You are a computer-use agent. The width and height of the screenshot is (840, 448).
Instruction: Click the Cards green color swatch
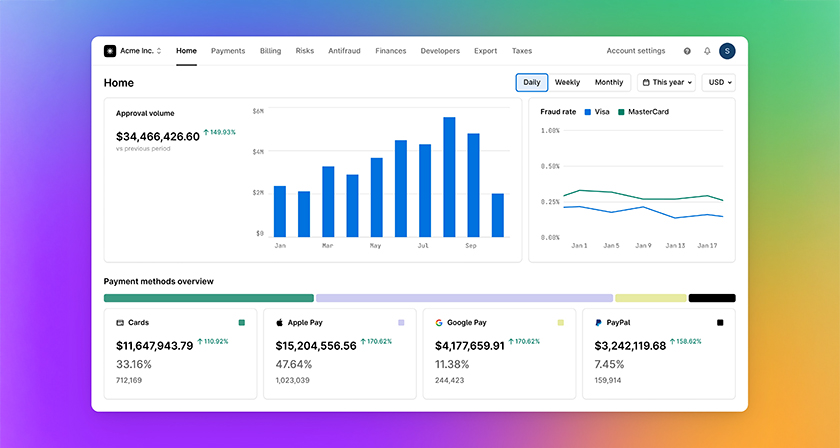(242, 323)
